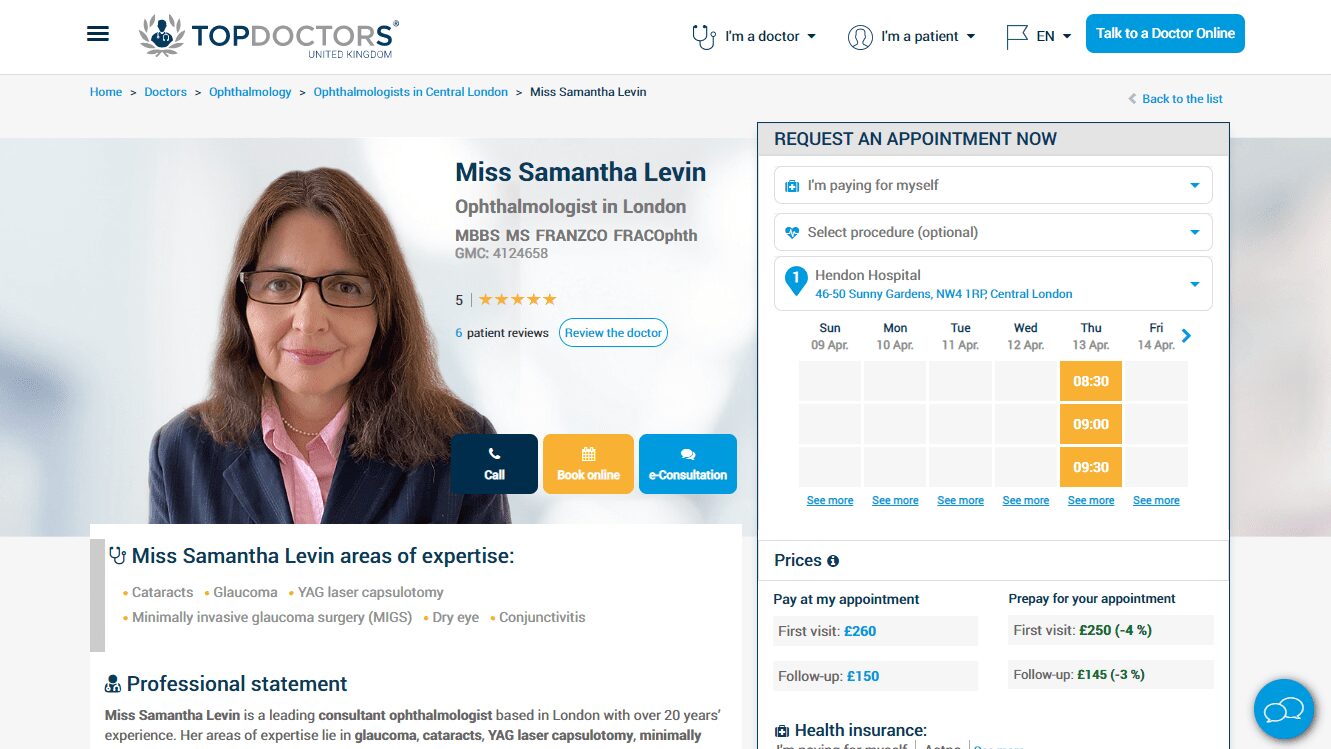Screen dimensions: 1331x749
Task: Click the Top Doctors logo
Action: [x=269, y=37]
